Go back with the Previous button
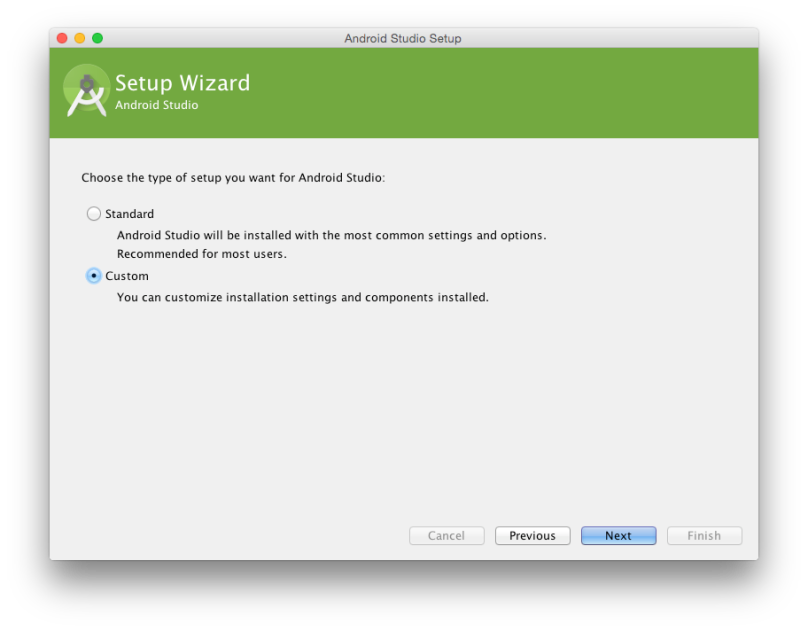The width and height of the screenshot is (808, 631). click(x=532, y=536)
